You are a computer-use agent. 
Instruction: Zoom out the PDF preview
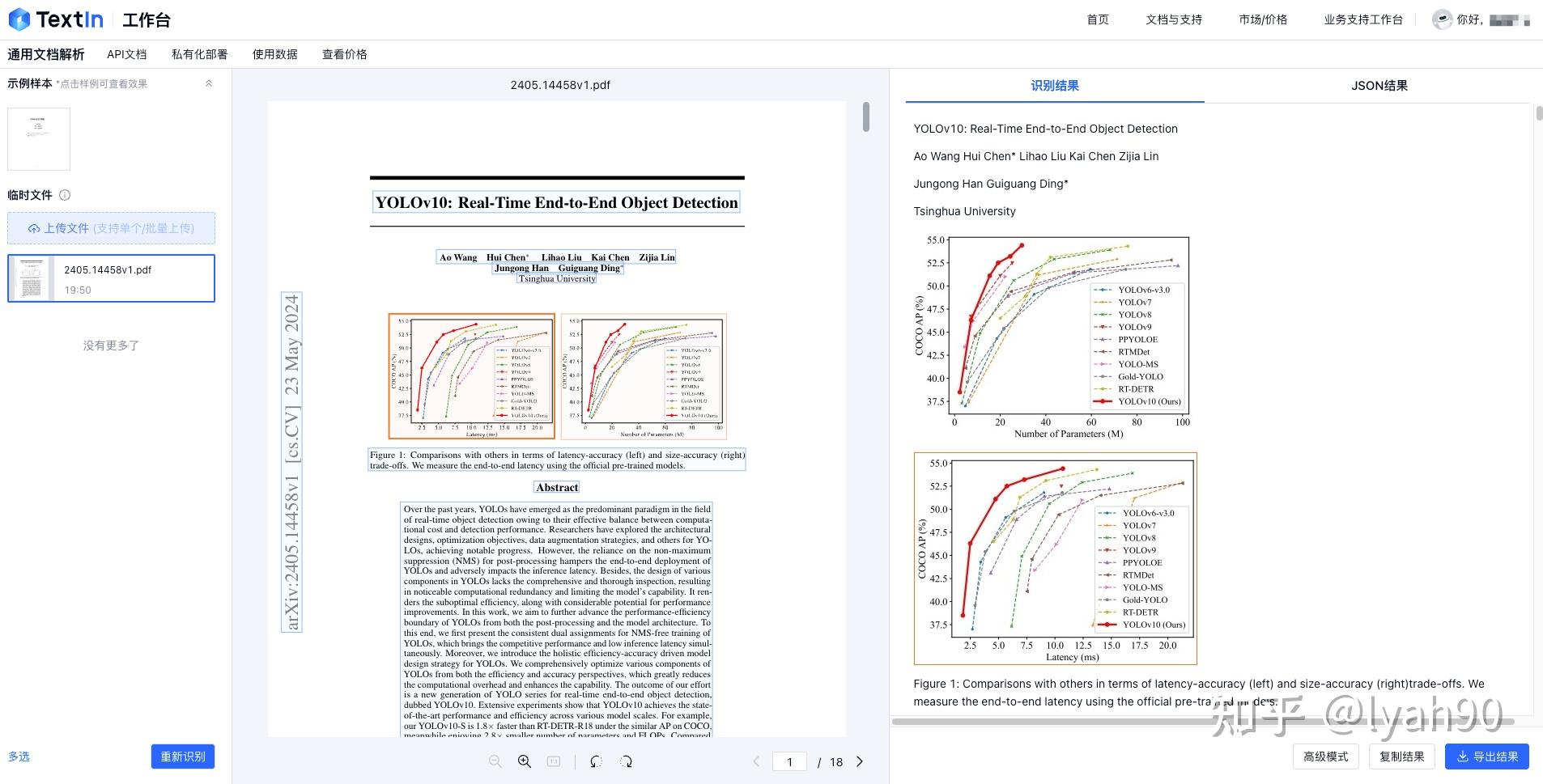click(x=495, y=761)
